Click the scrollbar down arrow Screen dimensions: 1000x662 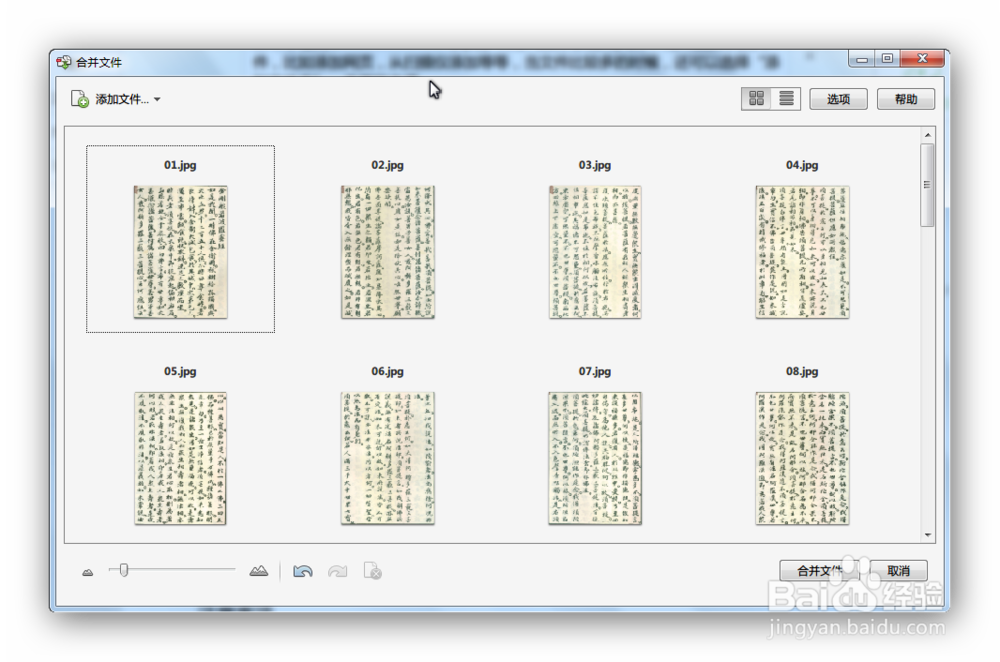click(x=927, y=535)
